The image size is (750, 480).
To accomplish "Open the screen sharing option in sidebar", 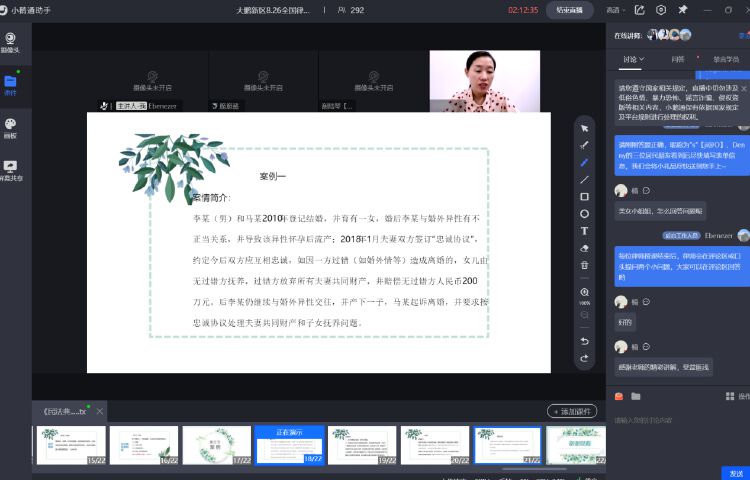I will tap(11, 170).
